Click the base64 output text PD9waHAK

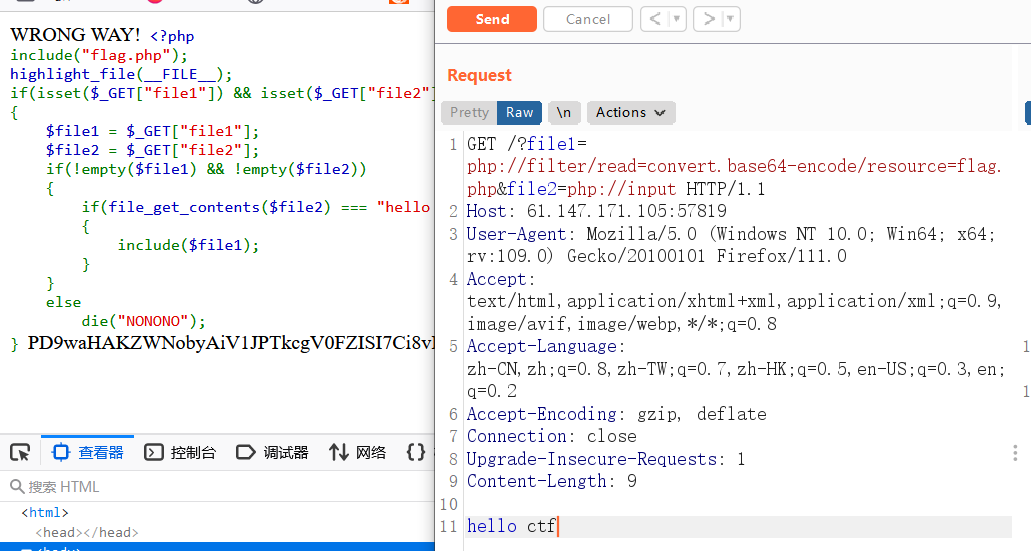pyautogui.click(x=230, y=343)
